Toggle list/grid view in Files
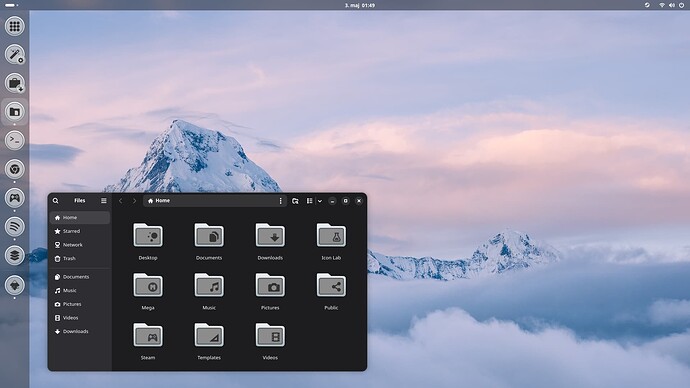This screenshot has width=690, height=388. coord(310,201)
